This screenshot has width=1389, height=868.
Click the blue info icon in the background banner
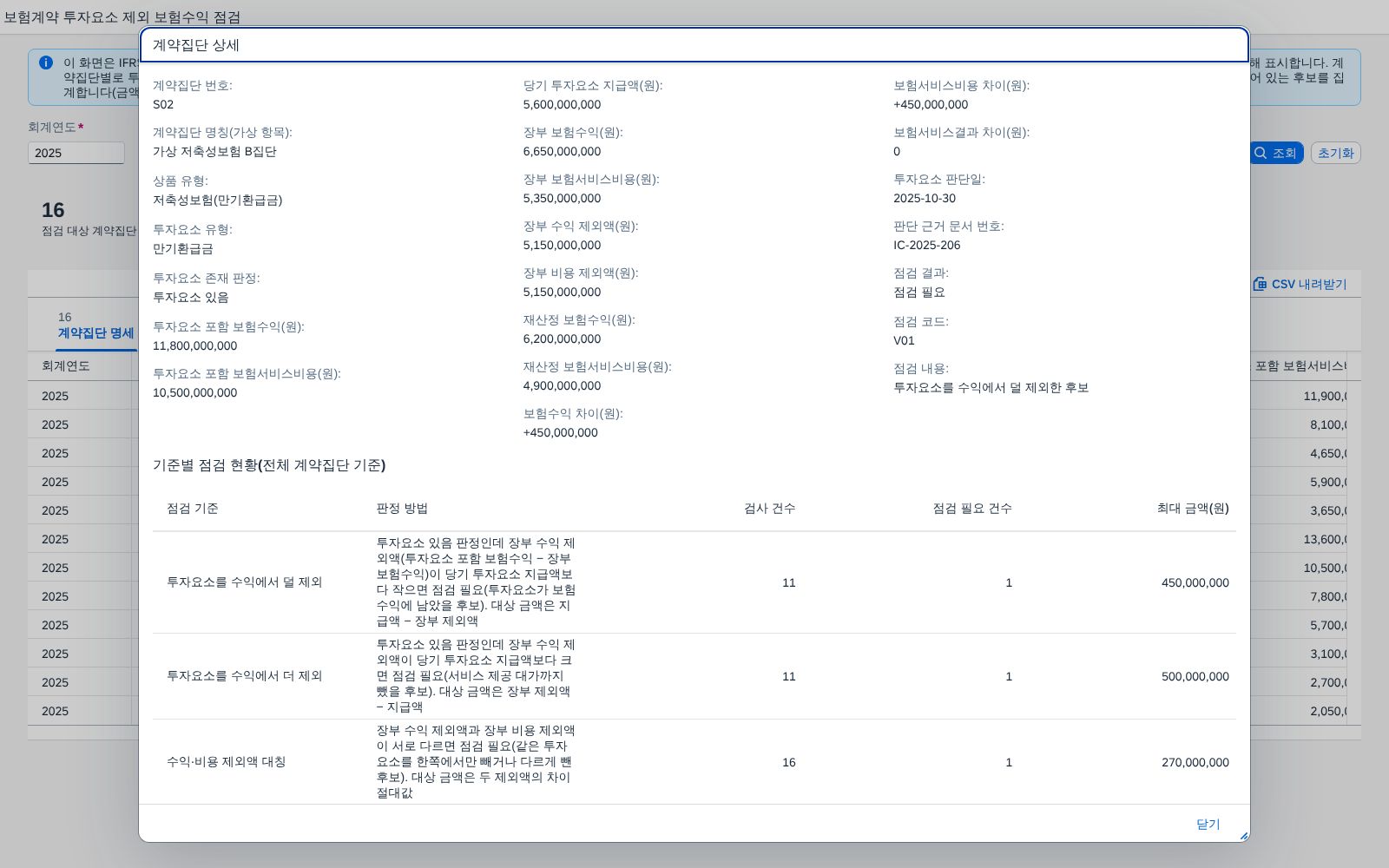[46, 62]
